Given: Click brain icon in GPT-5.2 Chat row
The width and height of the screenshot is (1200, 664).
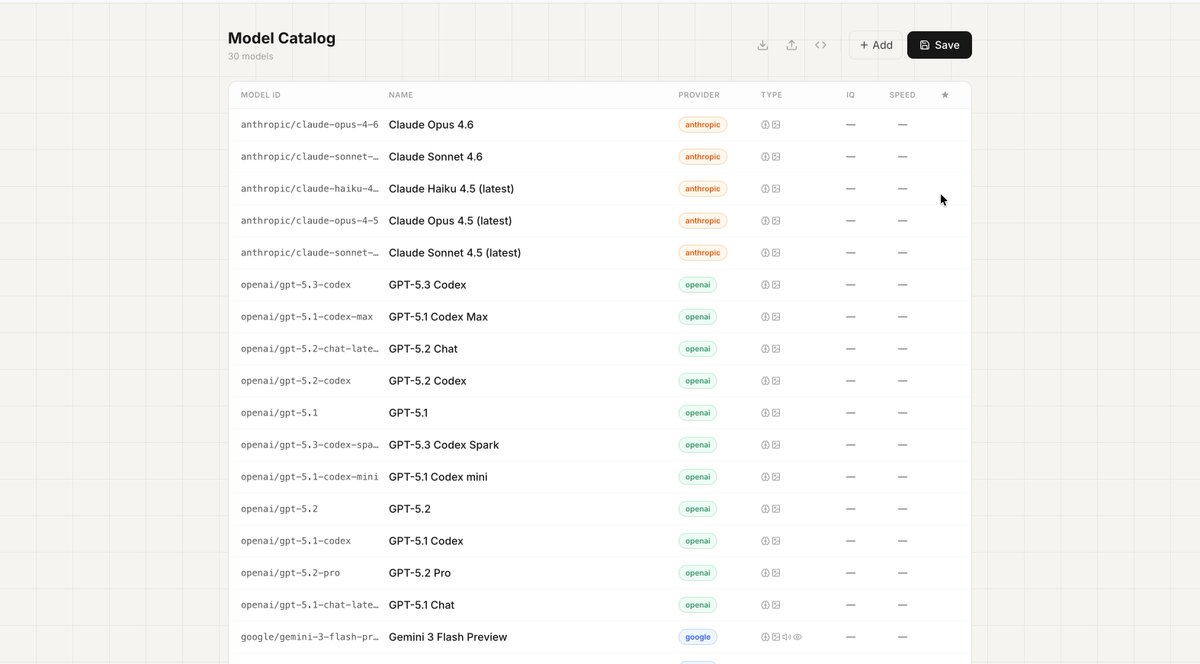Looking at the screenshot, I should [766, 349].
